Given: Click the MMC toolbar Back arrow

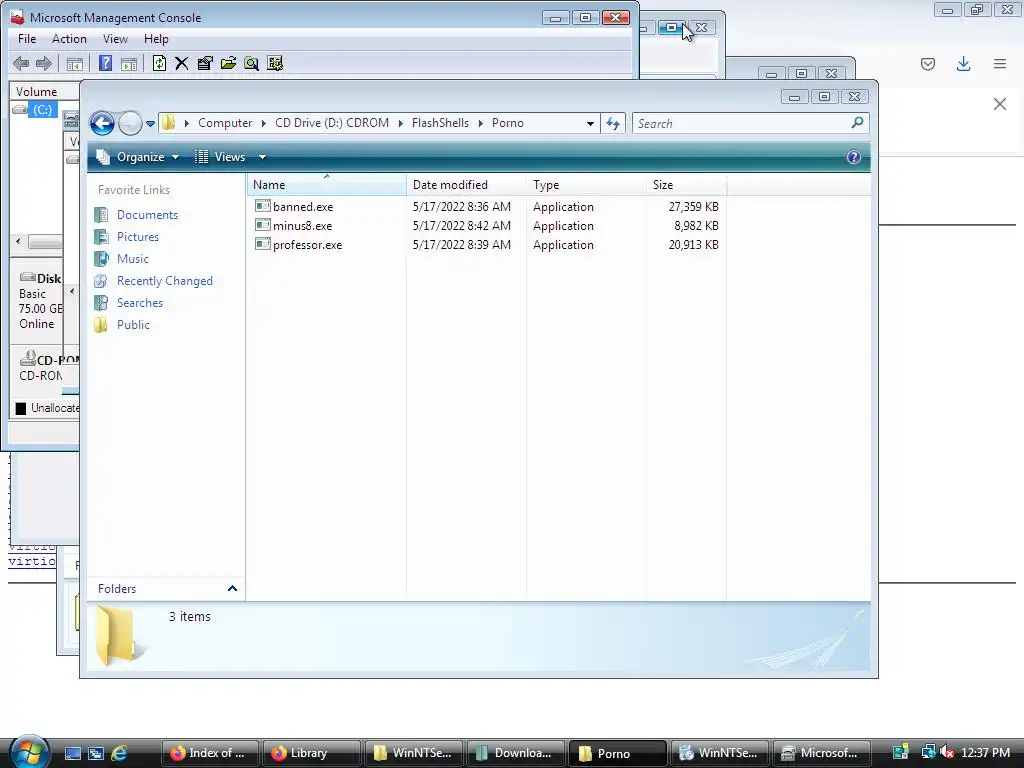Looking at the screenshot, I should 21,63.
